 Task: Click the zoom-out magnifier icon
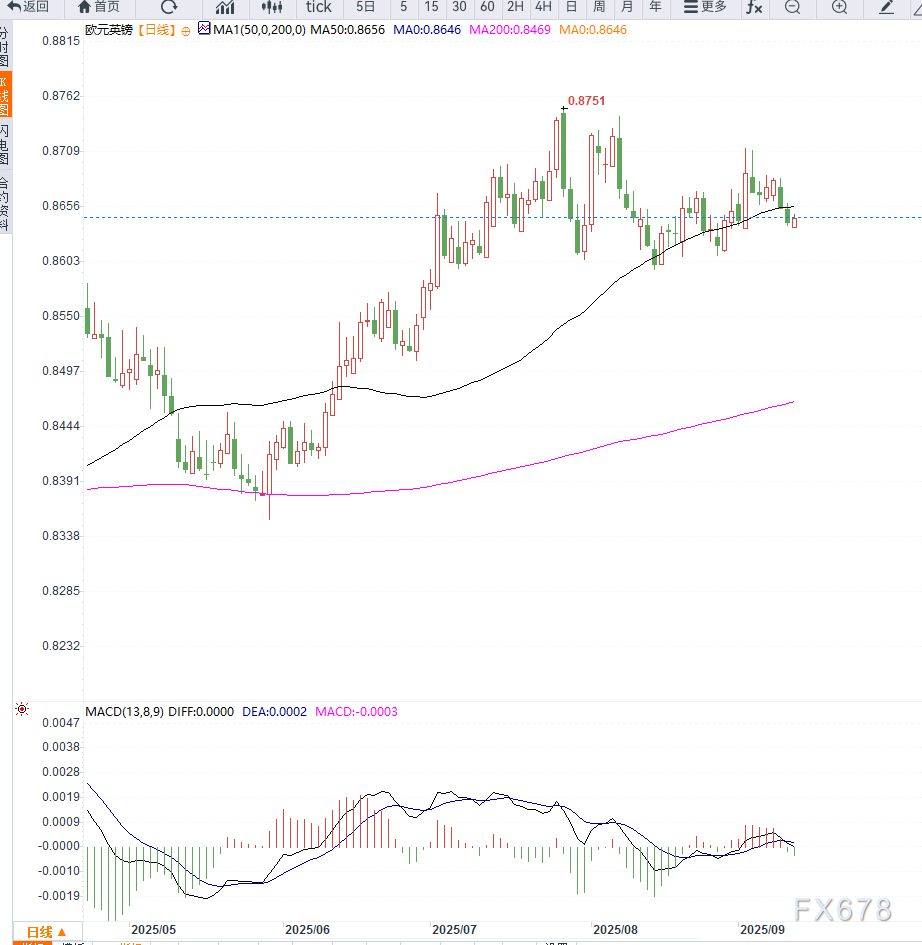[792, 8]
